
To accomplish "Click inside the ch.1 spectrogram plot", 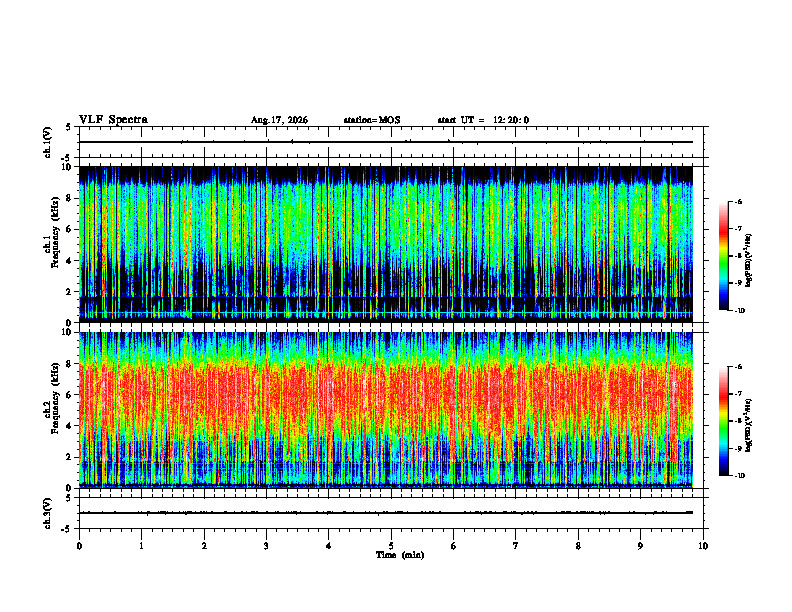I will pos(386,244).
